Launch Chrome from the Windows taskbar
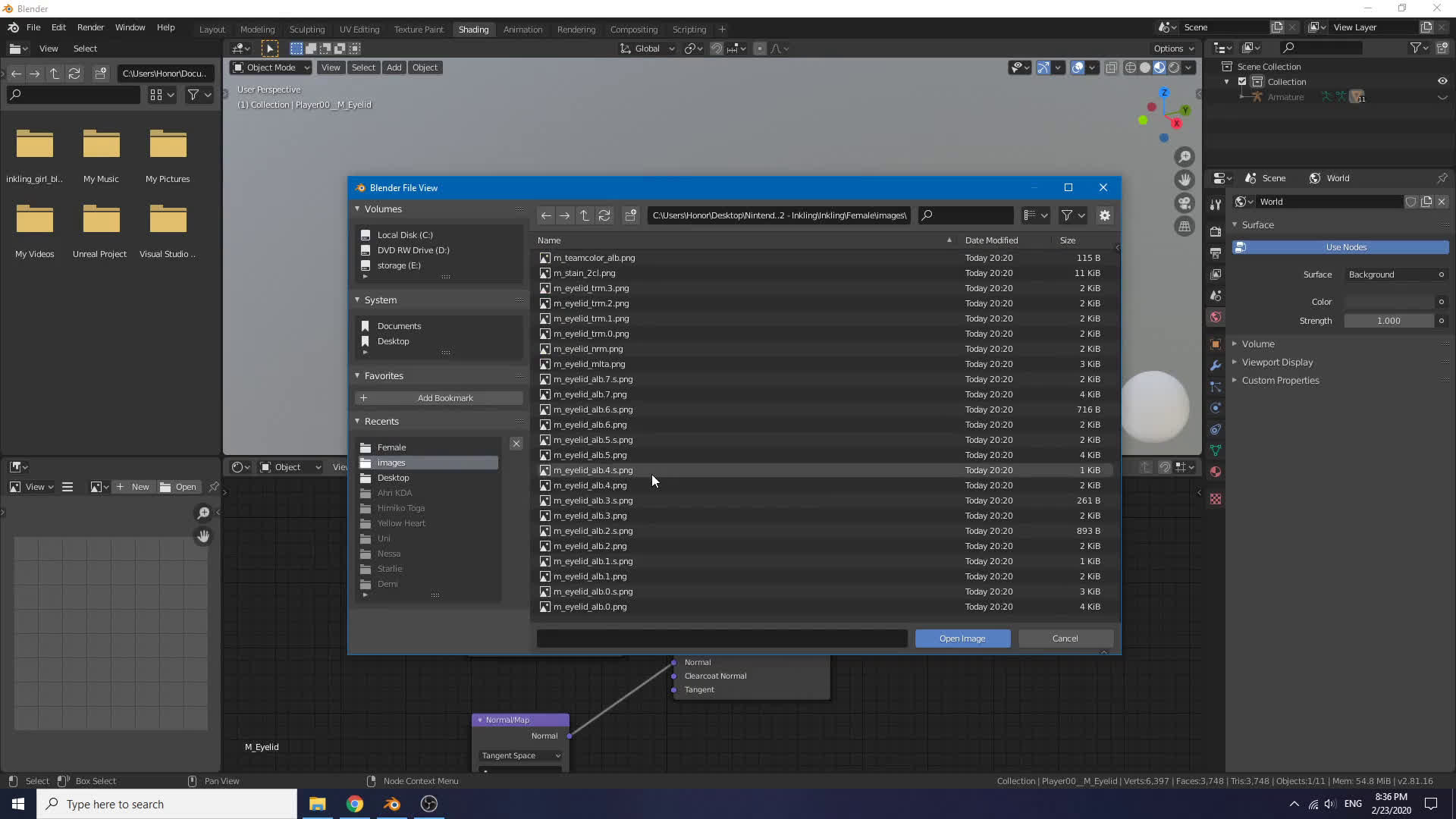Viewport: 1456px width, 819px height. [x=355, y=804]
